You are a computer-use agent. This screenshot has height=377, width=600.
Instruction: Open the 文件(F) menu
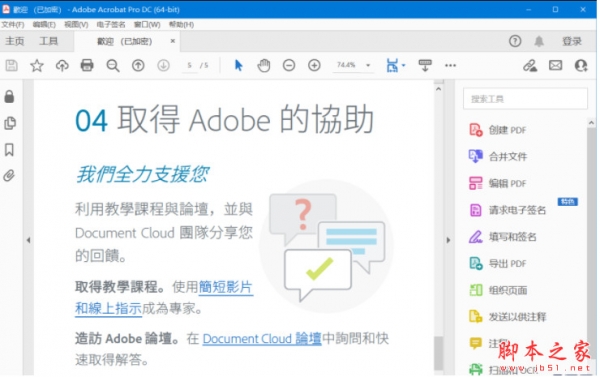13,24
